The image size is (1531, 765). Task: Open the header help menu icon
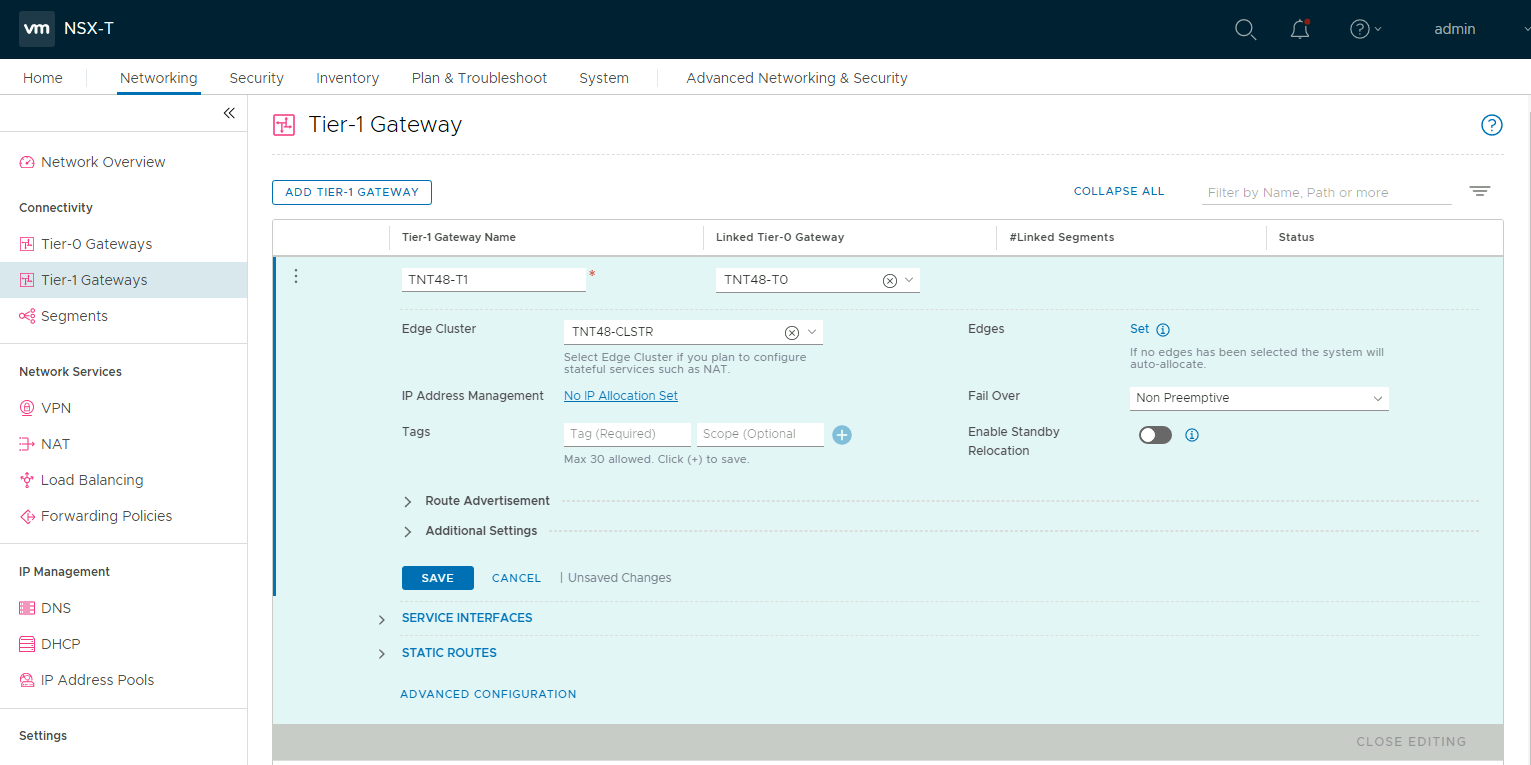tap(1359, 29)
